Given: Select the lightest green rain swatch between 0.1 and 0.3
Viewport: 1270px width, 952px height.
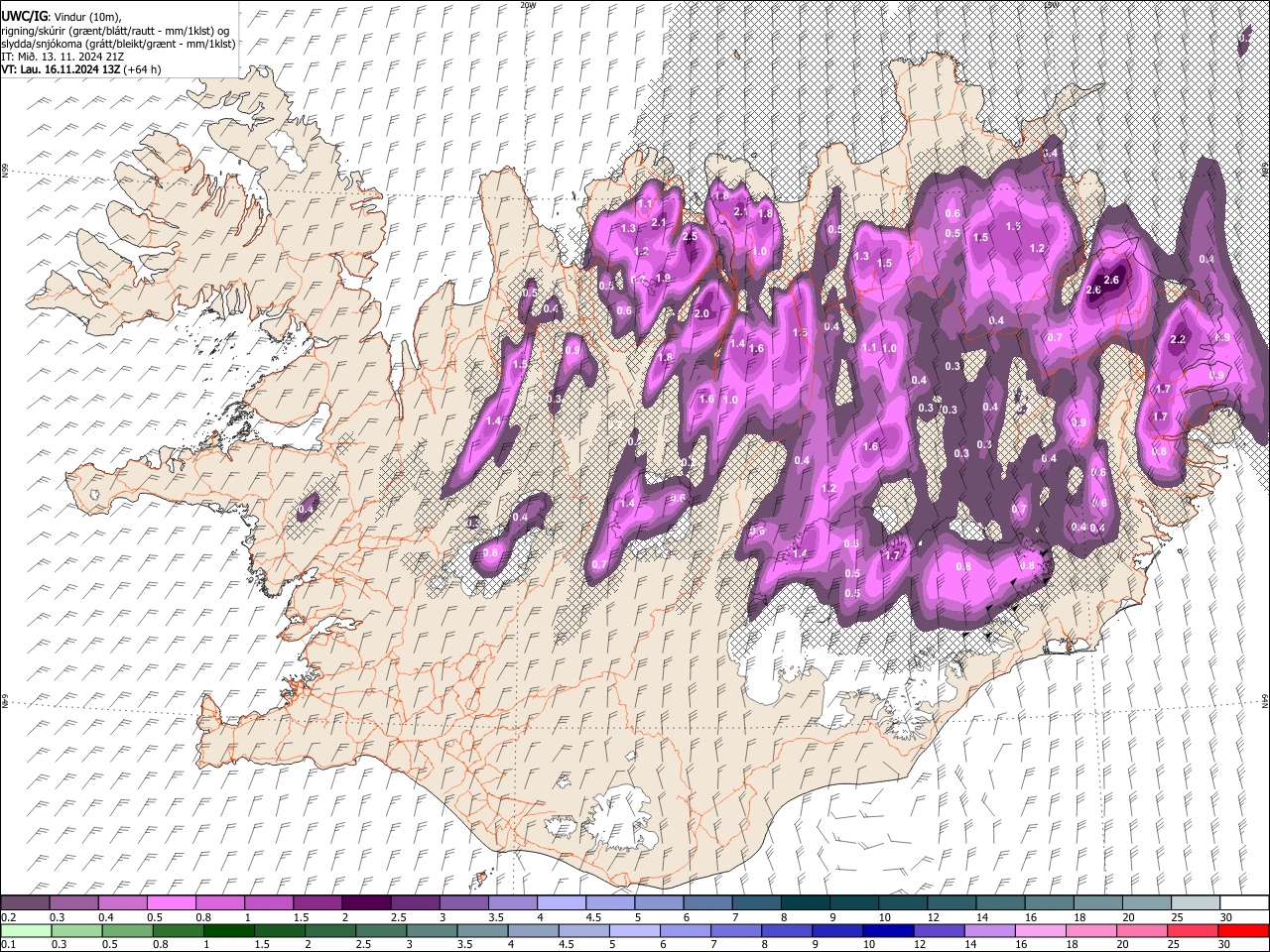Looking at the screenshot, I should (x=25, y=930).
